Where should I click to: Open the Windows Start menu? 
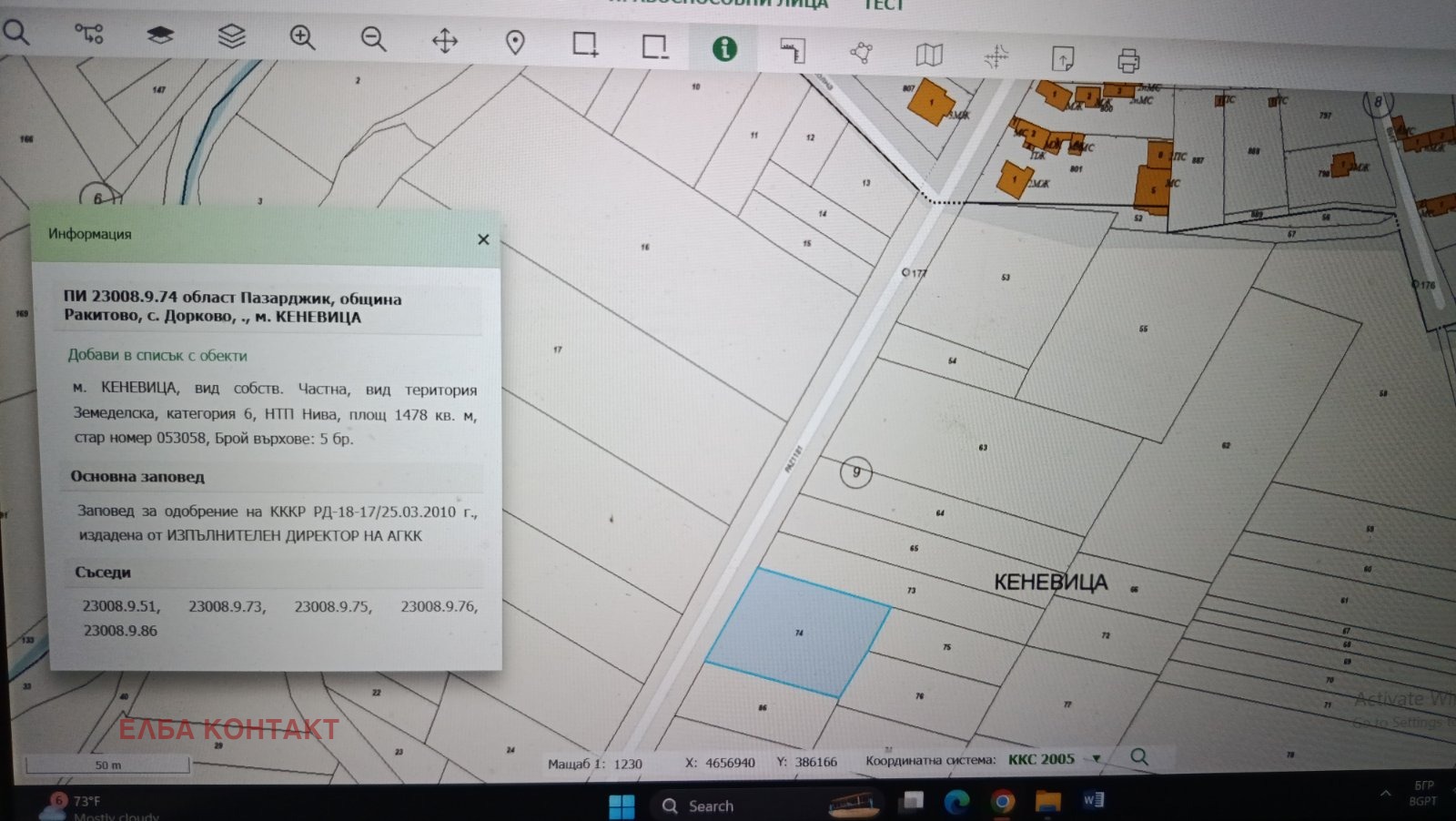point(622,806)
